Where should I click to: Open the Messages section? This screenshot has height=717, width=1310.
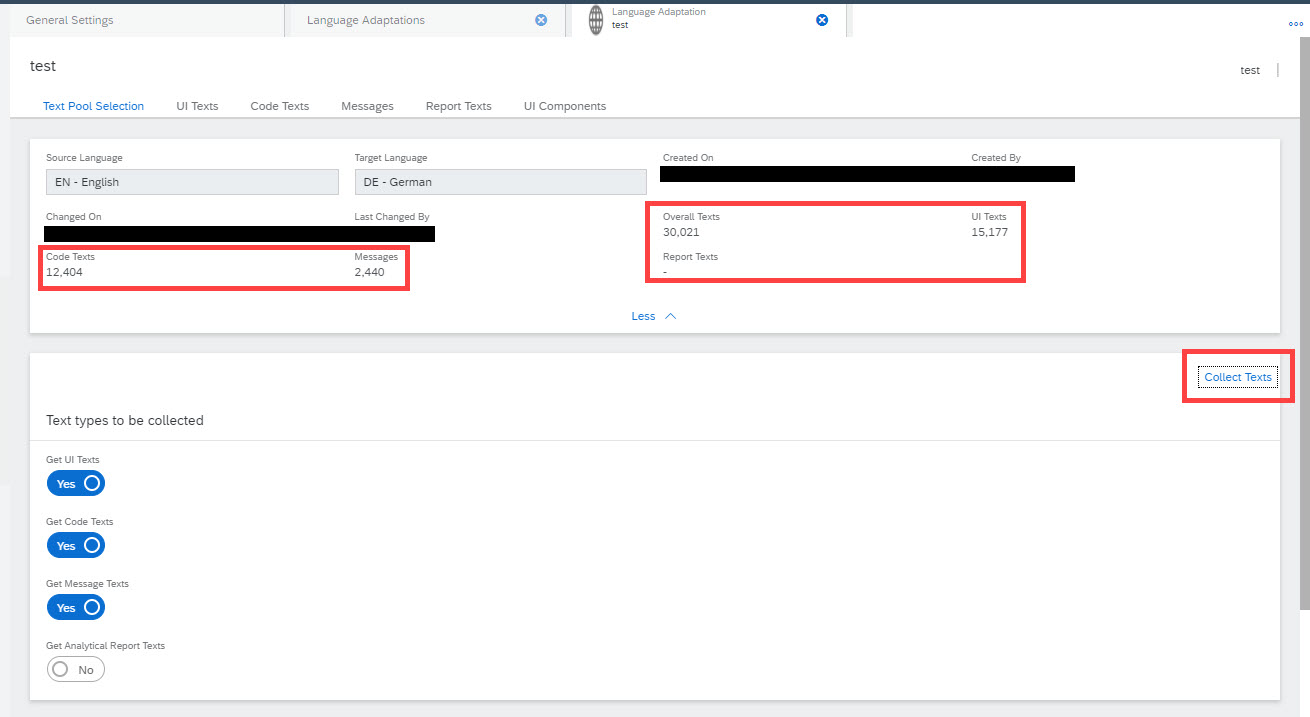(367, 106)
